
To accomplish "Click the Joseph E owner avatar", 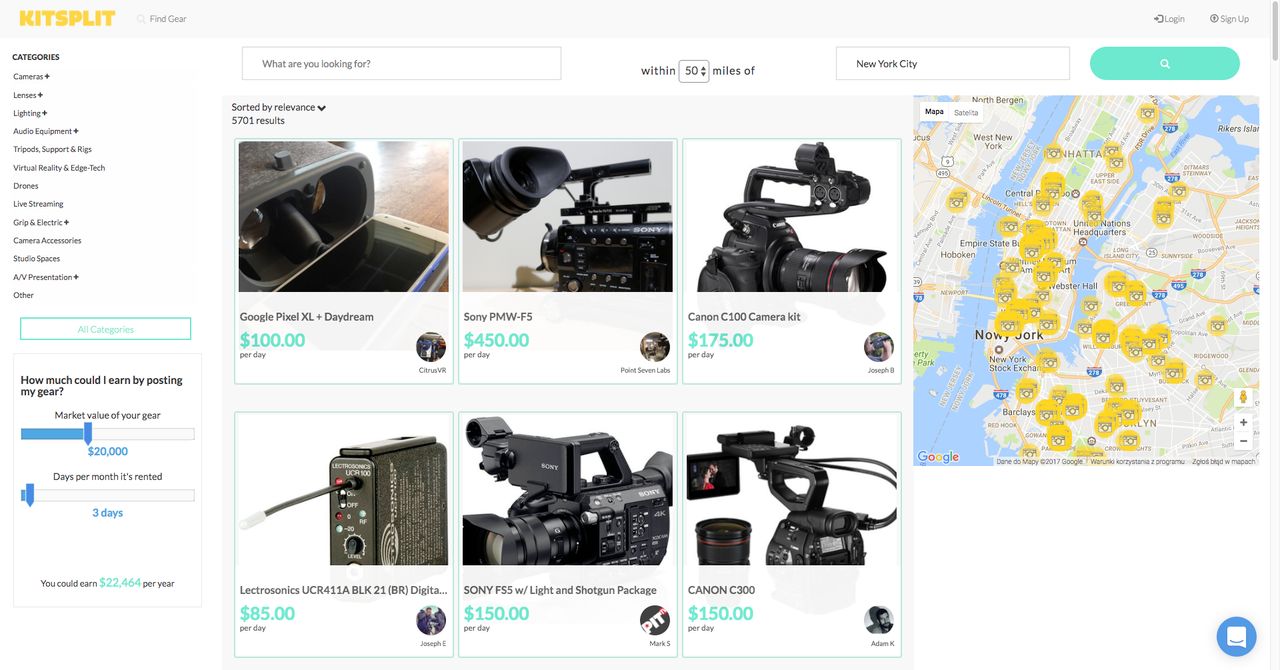I will click(431, 620).
